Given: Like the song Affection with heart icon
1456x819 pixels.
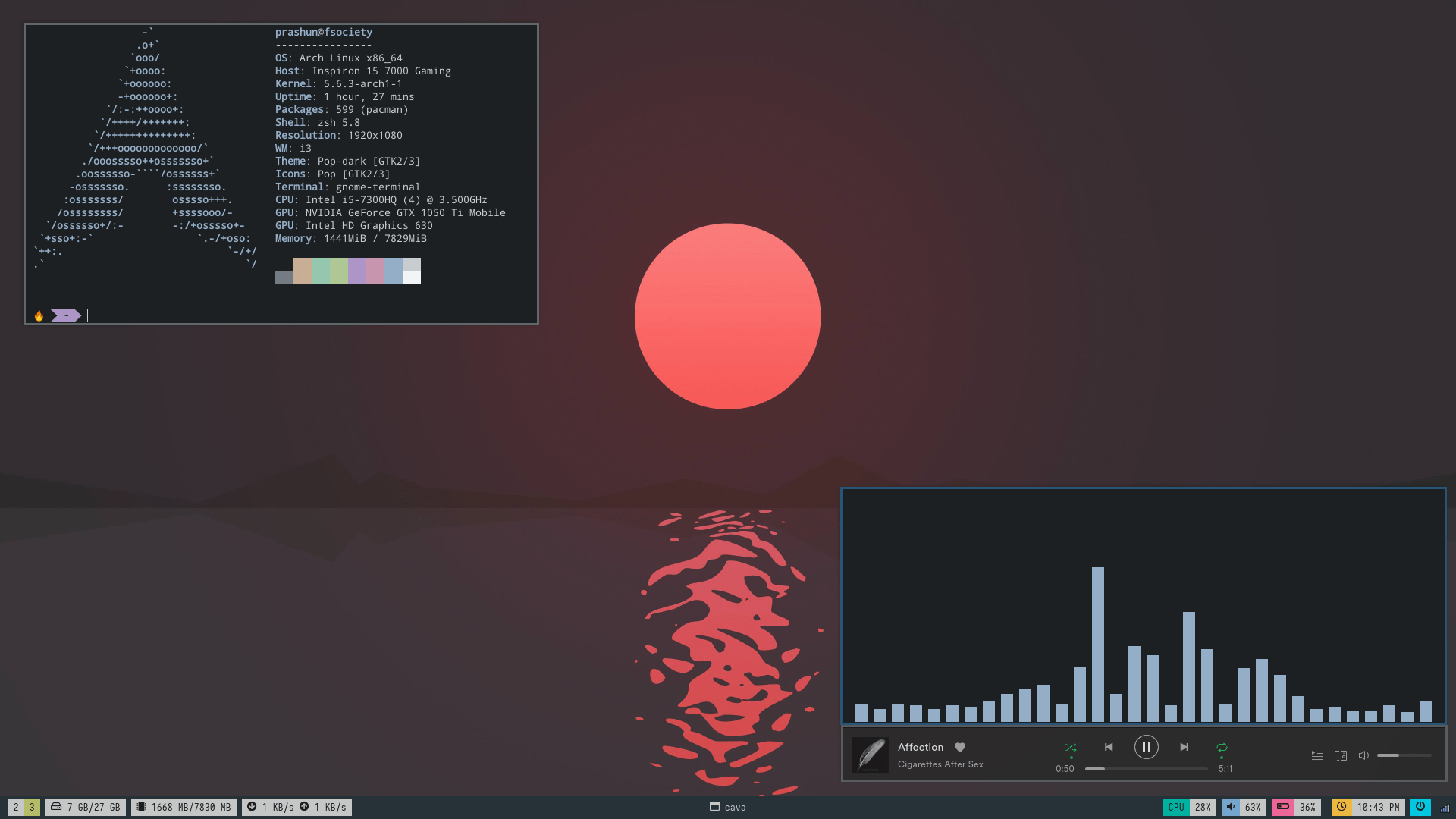Looking at the screenshot, I should coord(960,747).
